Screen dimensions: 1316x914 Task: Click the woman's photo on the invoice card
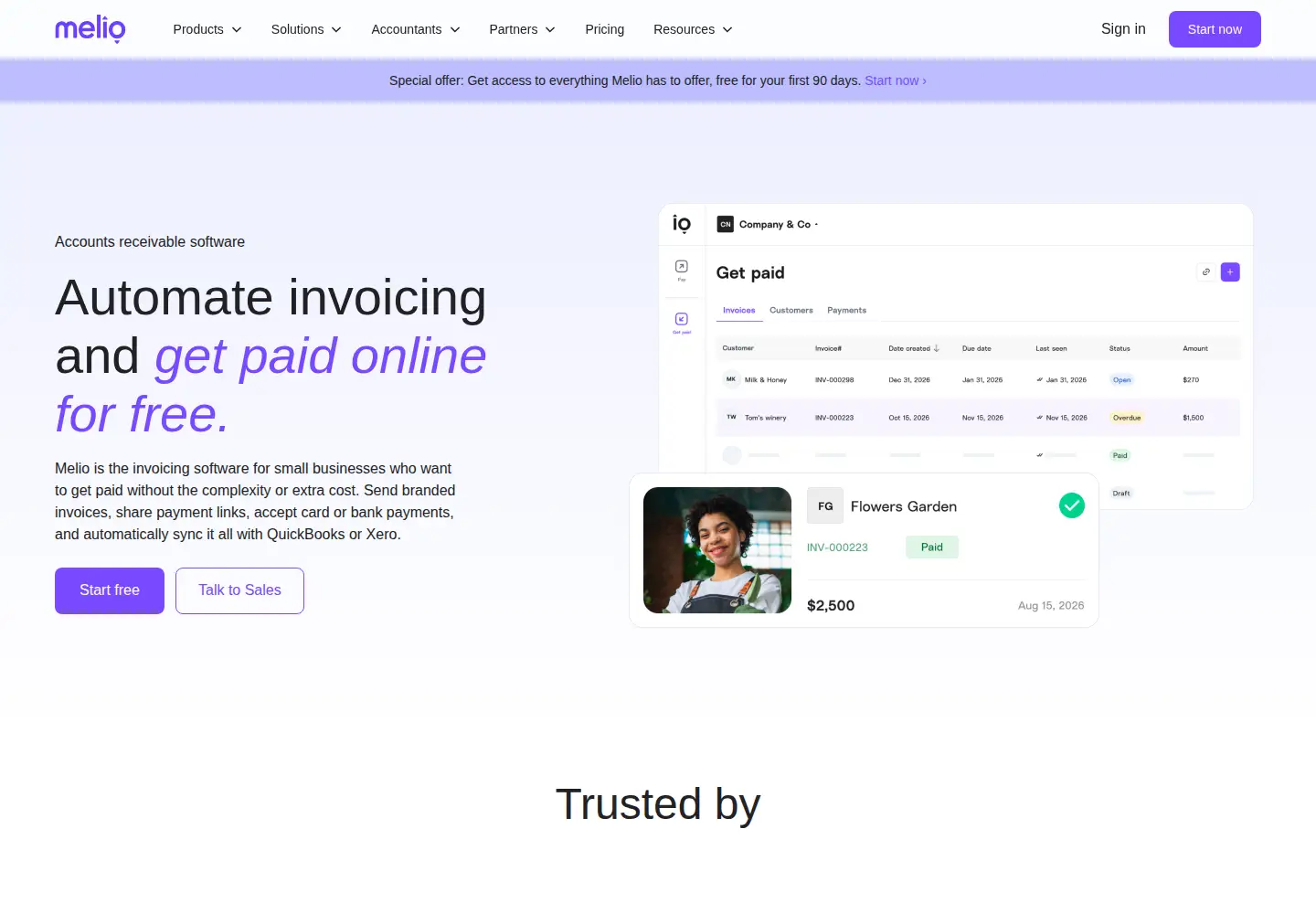coord(717,550)
